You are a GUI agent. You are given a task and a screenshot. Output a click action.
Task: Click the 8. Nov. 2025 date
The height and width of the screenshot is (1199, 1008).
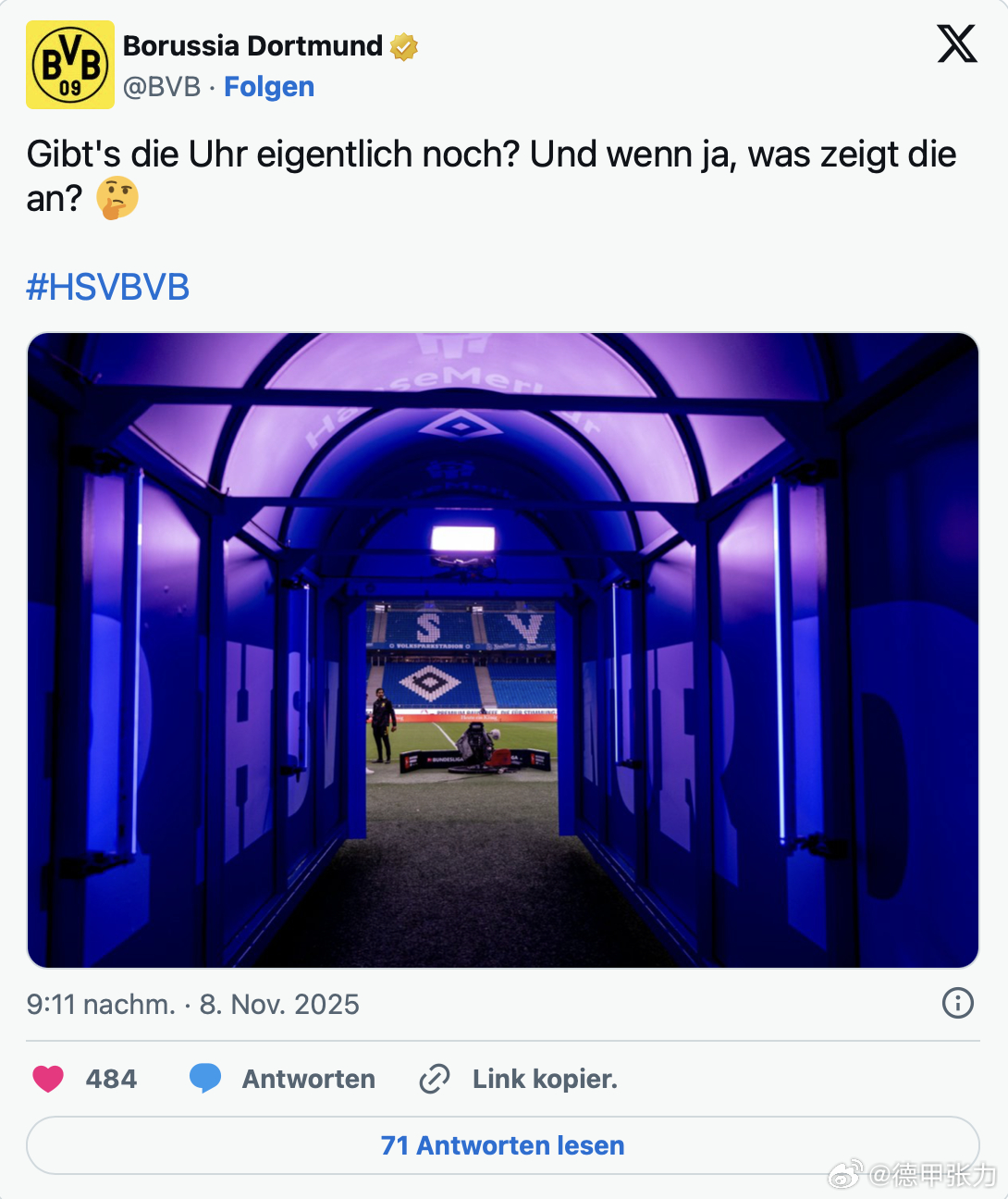click(279, 1004)
